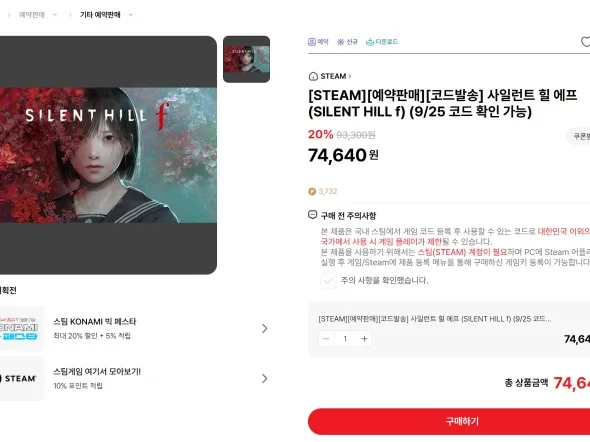590x442 pixels.
Task: Click the 쿠폰 coupon button beside the price
Action: (x=579, y=136)
